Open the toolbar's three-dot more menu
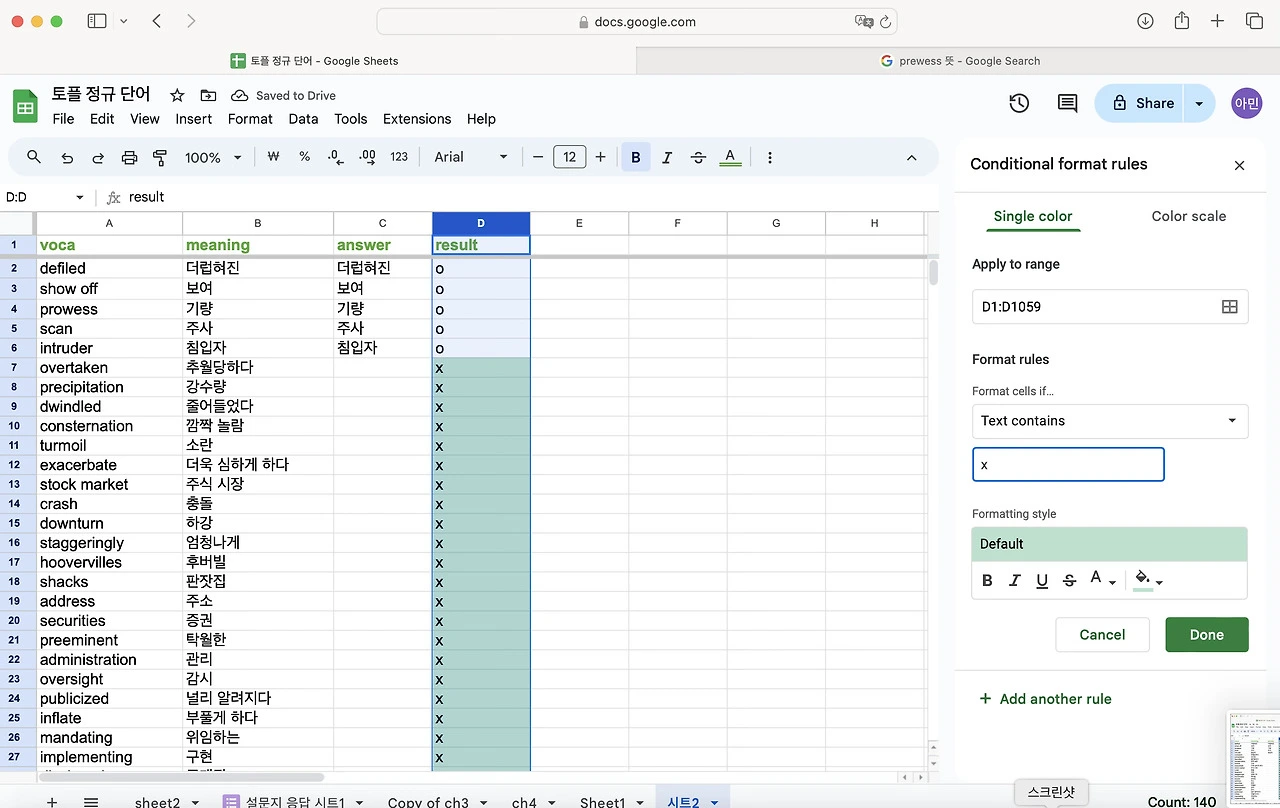Viewport: 1280px width, 808px height. click(x=770, y=157)
